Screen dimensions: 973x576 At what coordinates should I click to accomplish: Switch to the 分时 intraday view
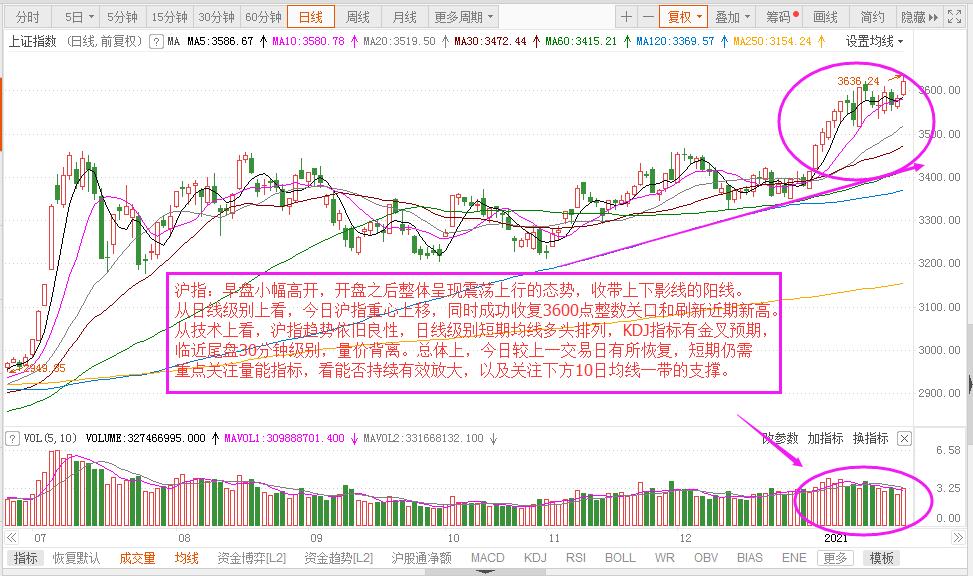[x=27, y=17]
